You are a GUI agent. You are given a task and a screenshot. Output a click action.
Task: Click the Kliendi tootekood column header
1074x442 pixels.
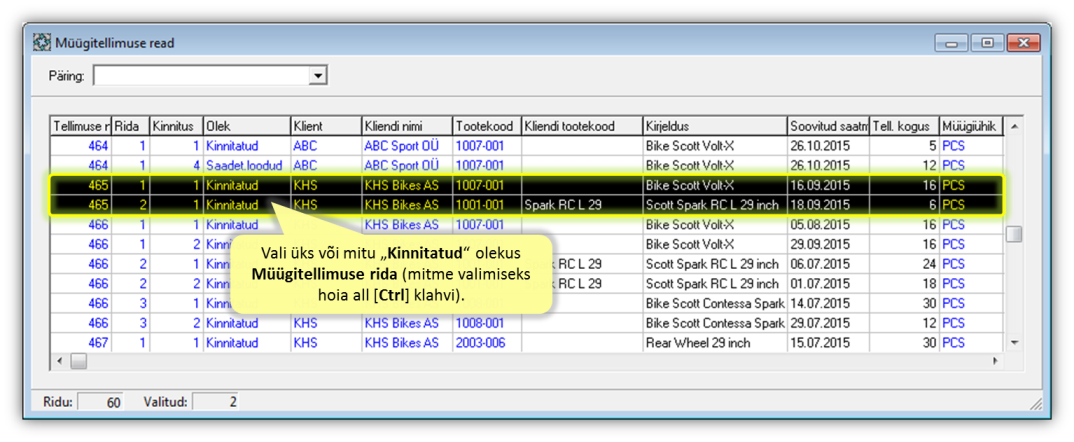pos(582,127)
